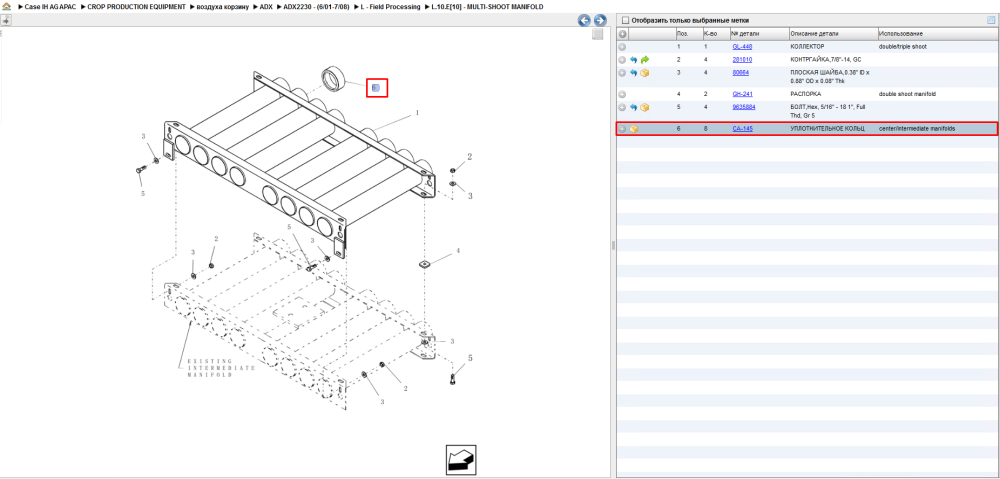Select the ПЛОСКАЯ ШАЙБА description cell
This screenshot has height=479, width=1000.
pos(832,77)
